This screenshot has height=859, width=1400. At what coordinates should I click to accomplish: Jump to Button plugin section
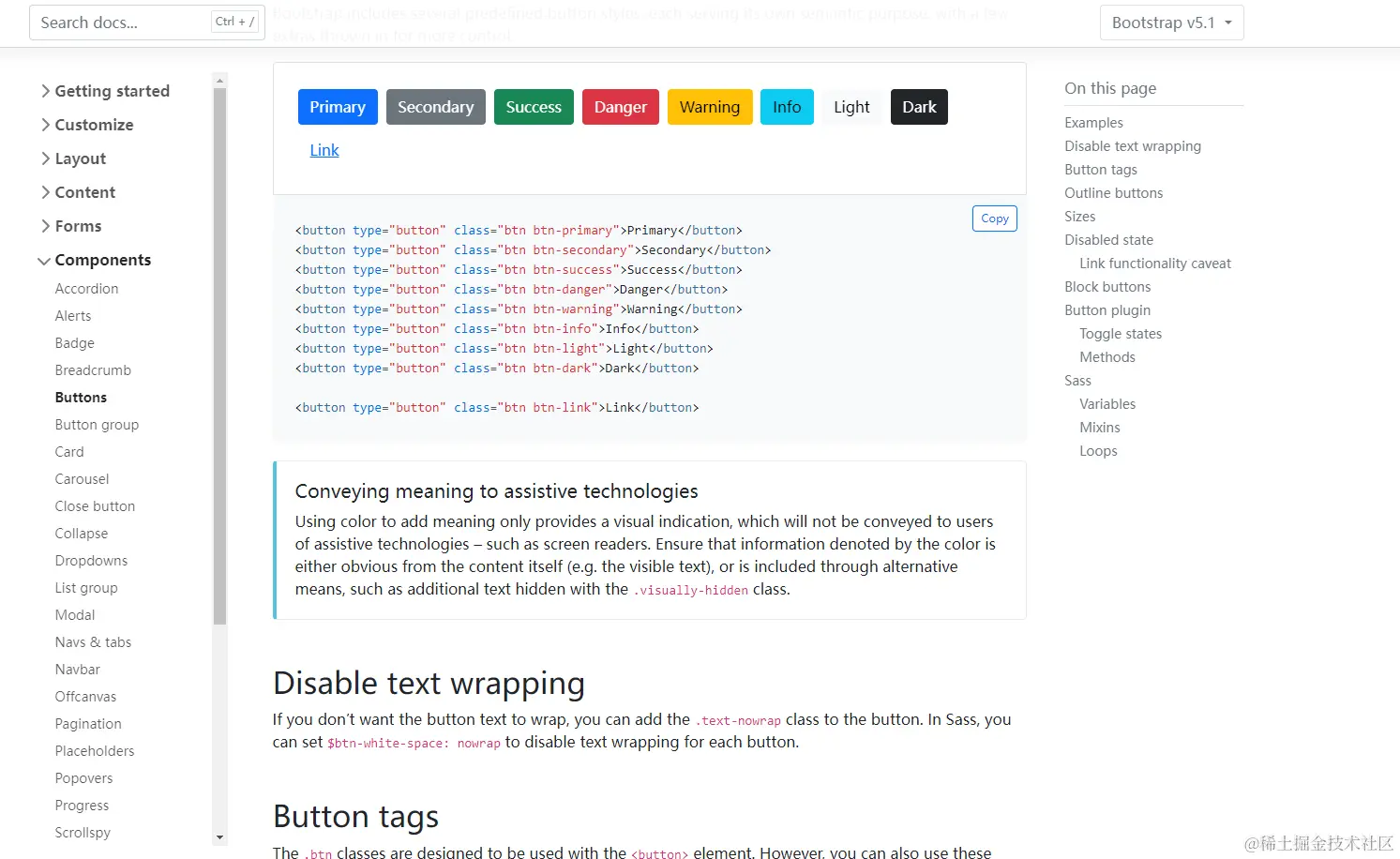pyautogui.click(x=1107, y=310)
